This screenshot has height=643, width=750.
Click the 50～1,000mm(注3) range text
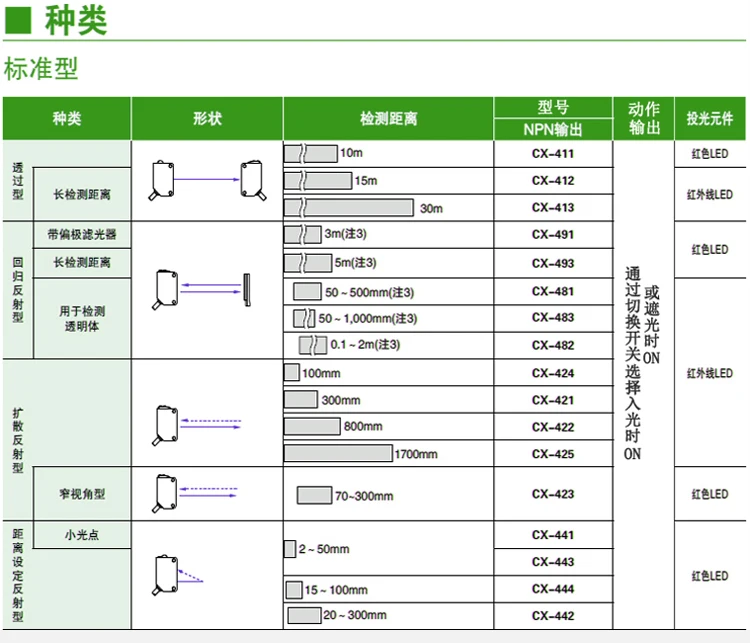tap(368, 319)
